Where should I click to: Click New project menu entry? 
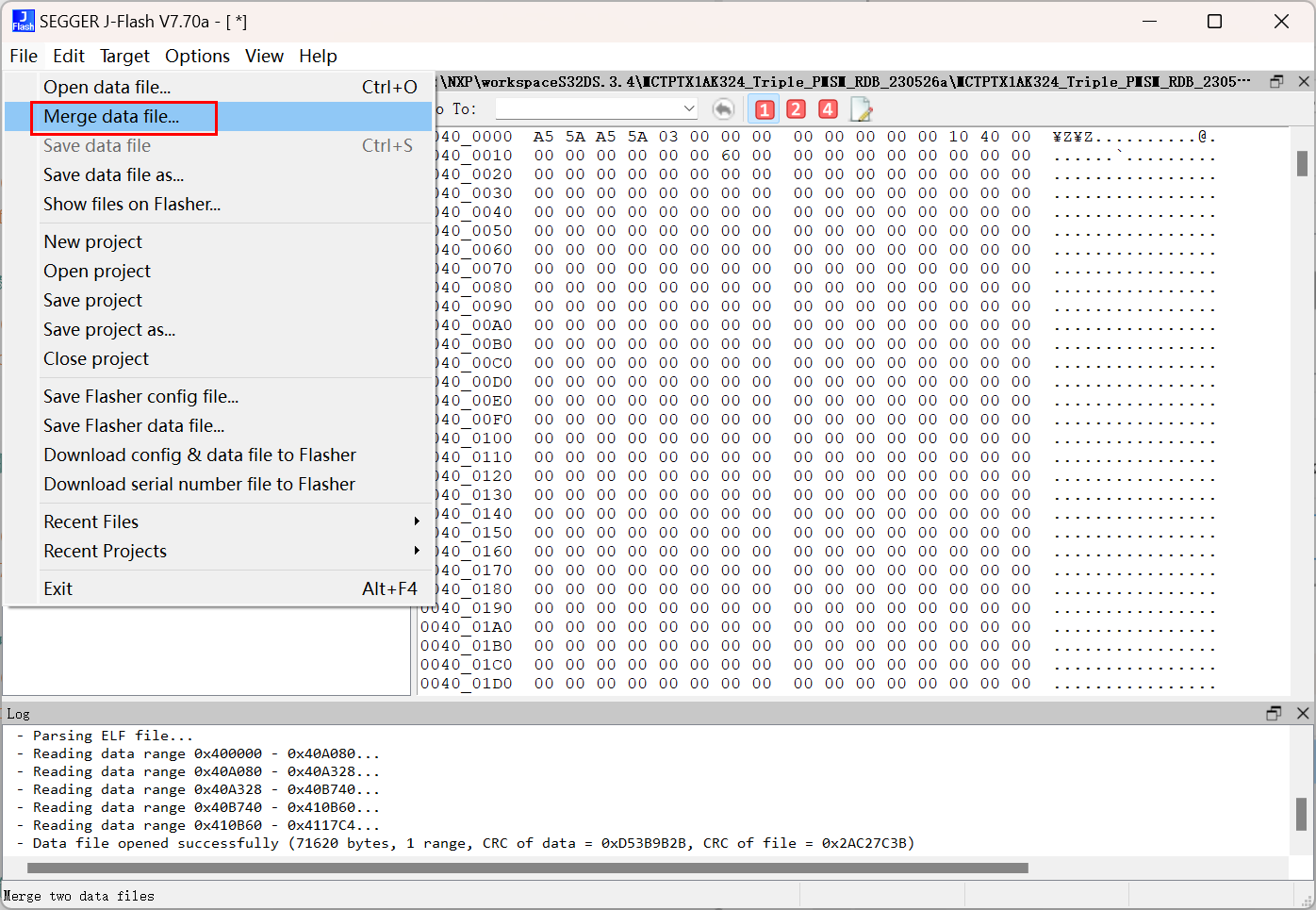coord(219,241)
